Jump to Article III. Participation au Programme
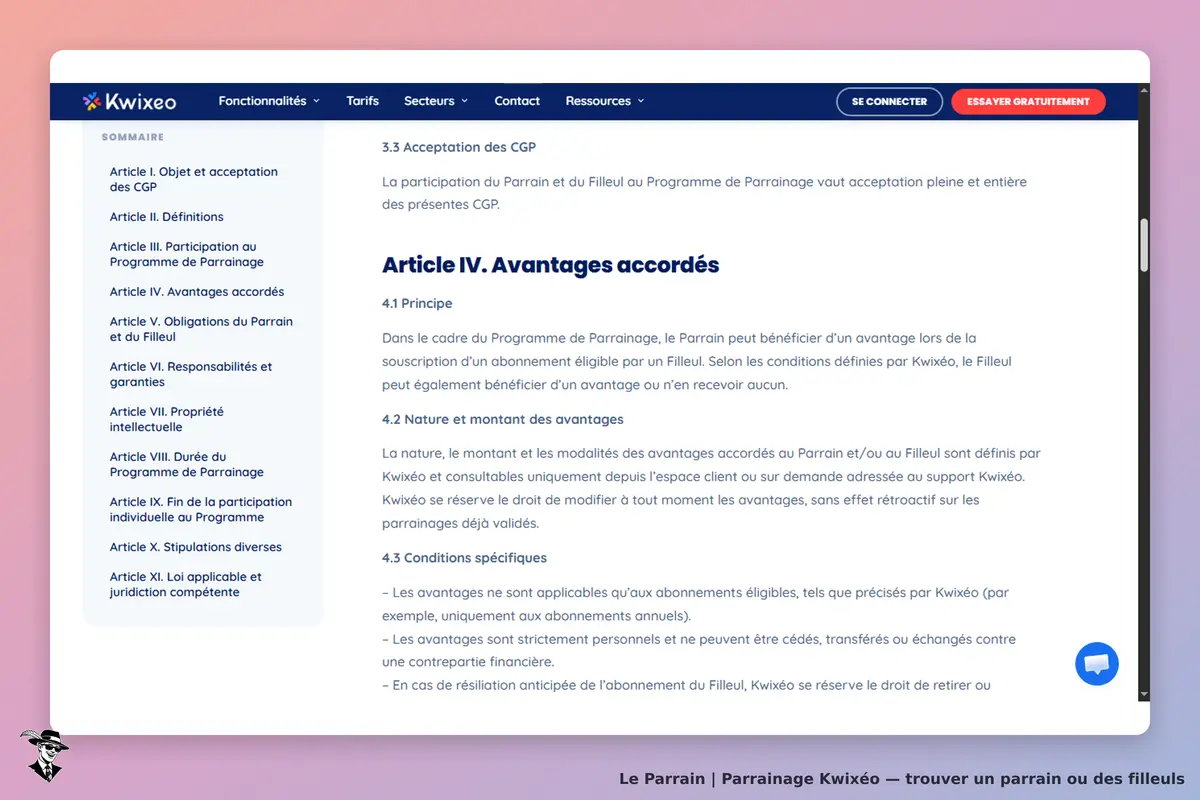 pos(187,254)
